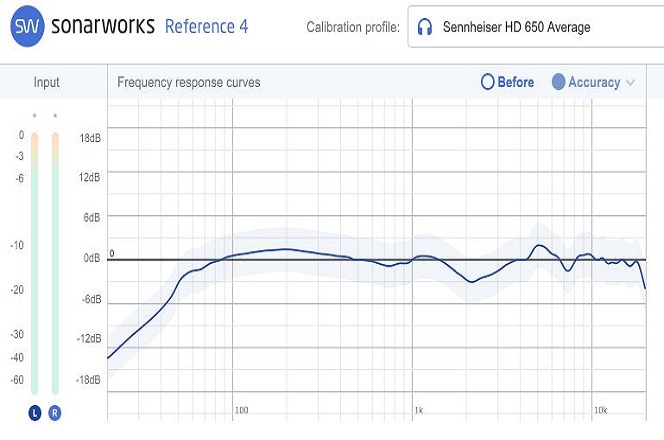Expand the chevron next to Accuracy

click(630, 83)
